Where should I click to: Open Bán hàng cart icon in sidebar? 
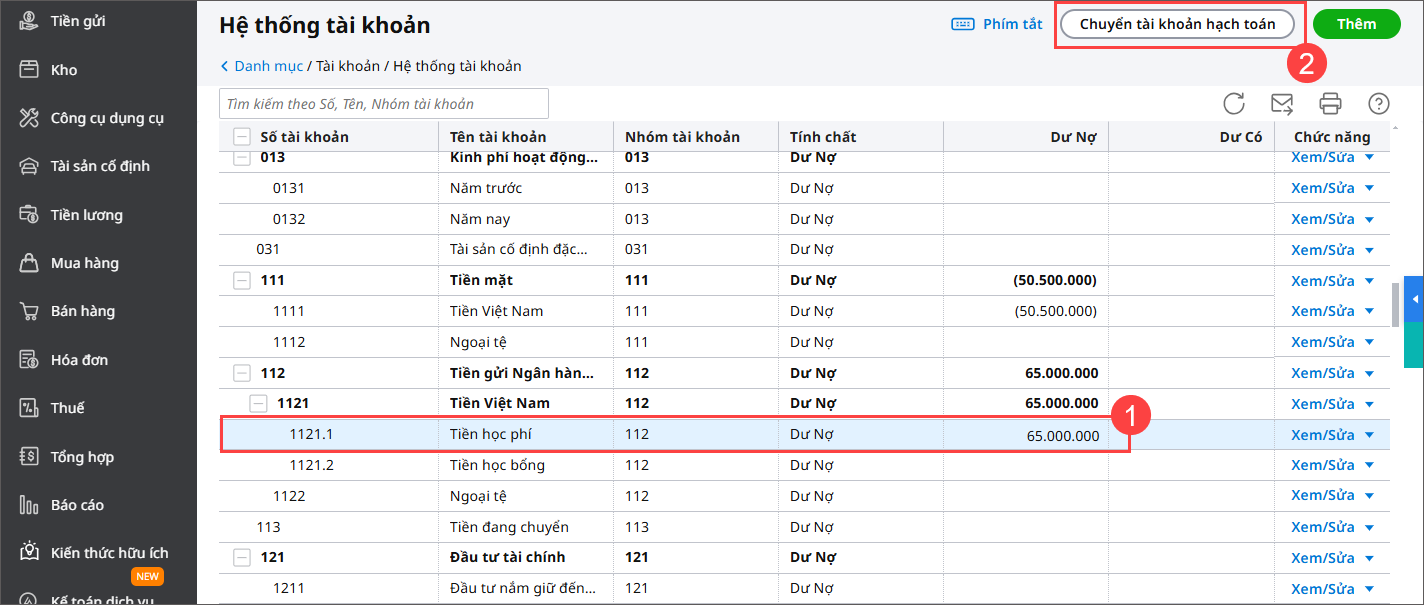pos(30,311)
